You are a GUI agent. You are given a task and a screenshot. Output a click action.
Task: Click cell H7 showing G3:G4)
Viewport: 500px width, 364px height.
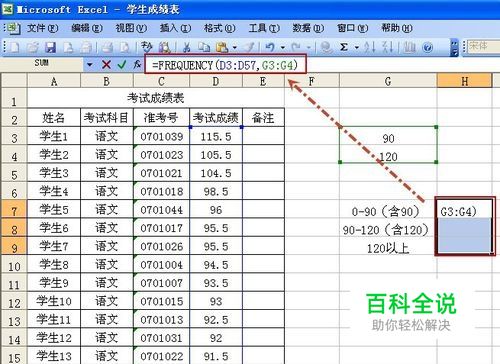[464, 210]
